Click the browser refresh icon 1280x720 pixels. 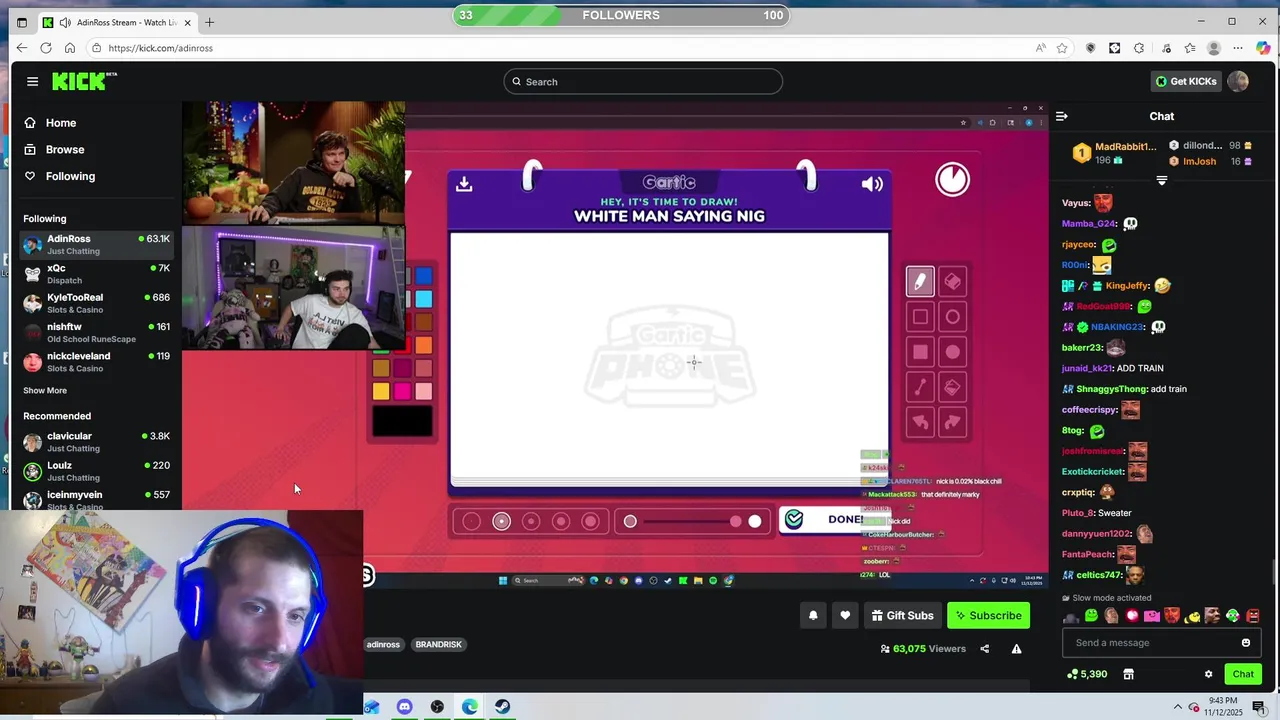pyautogui.click(x=46, y=48)
